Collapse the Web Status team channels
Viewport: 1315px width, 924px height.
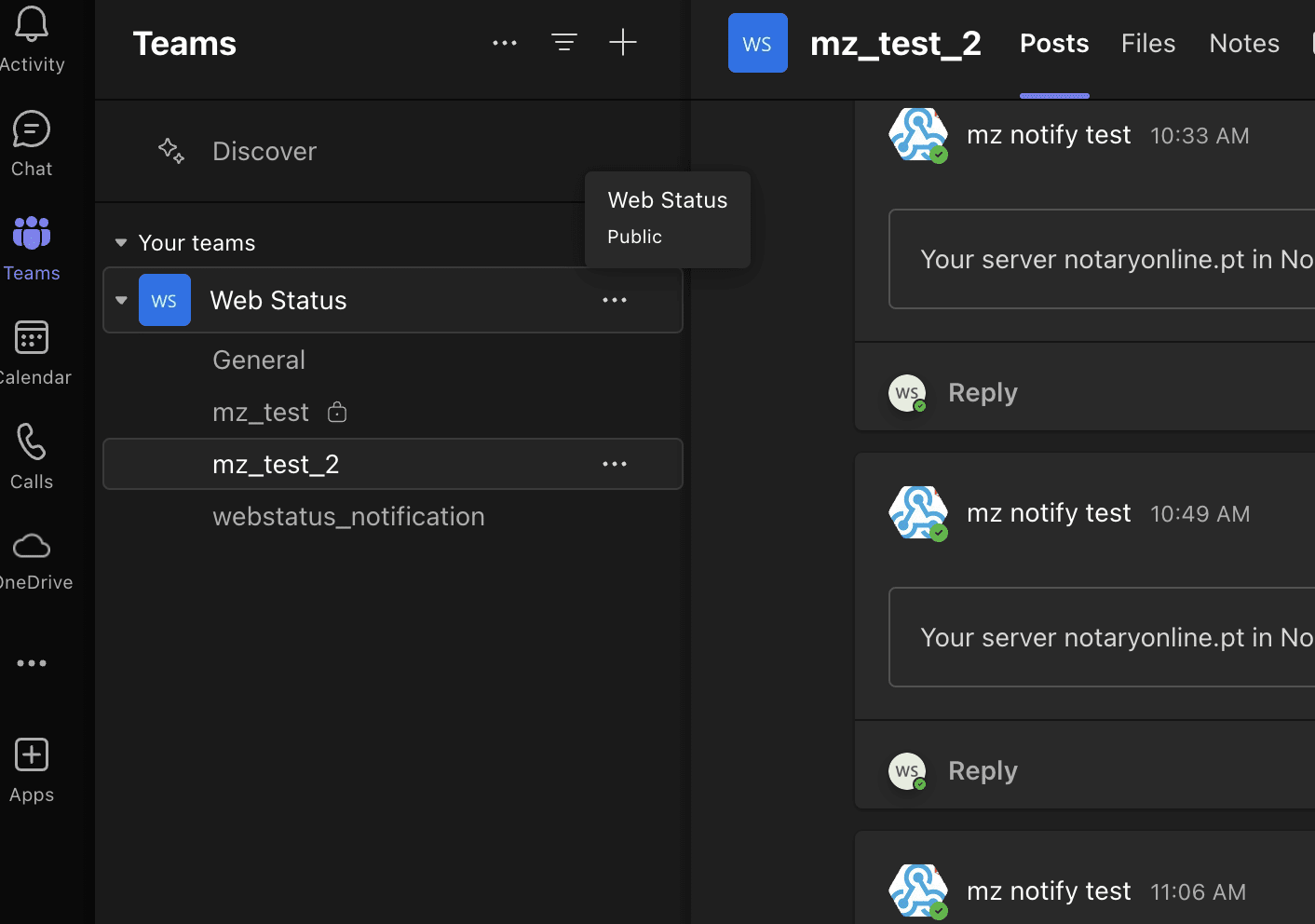click(121, 300)
